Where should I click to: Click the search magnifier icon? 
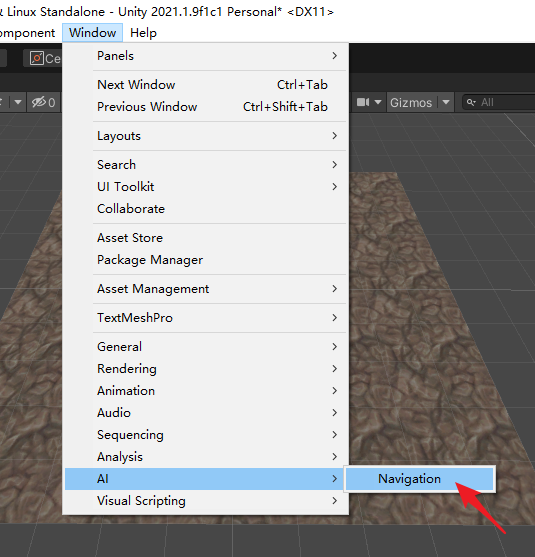tap(471, 103)
